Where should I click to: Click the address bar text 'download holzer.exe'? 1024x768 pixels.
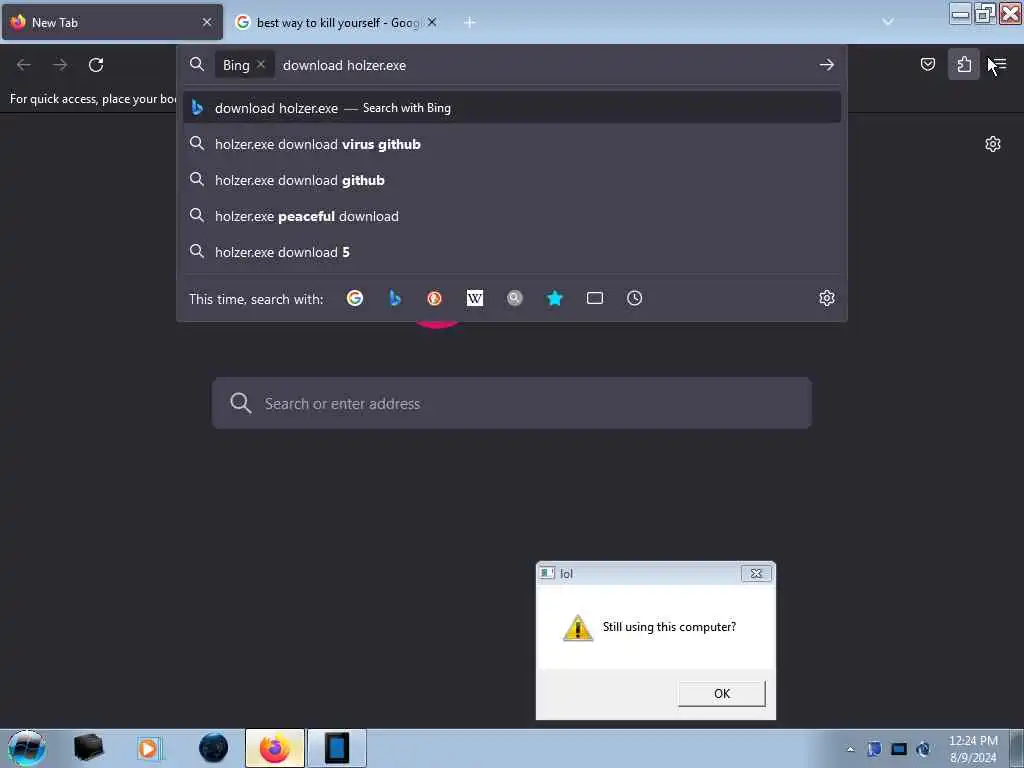pos(344,65)
